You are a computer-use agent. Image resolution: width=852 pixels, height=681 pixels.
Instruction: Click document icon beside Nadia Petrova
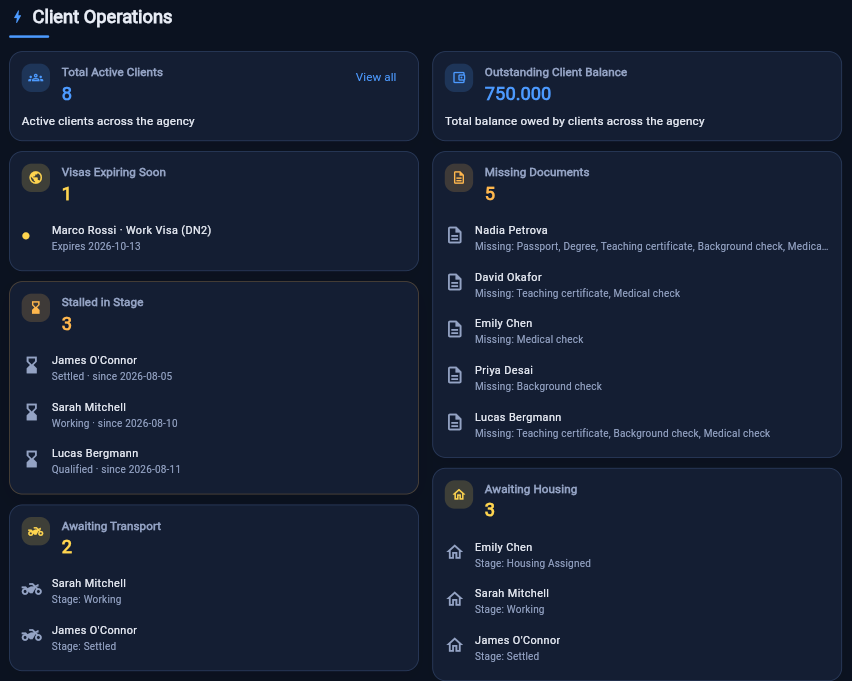pyautogui.click(x=455, y=235)
